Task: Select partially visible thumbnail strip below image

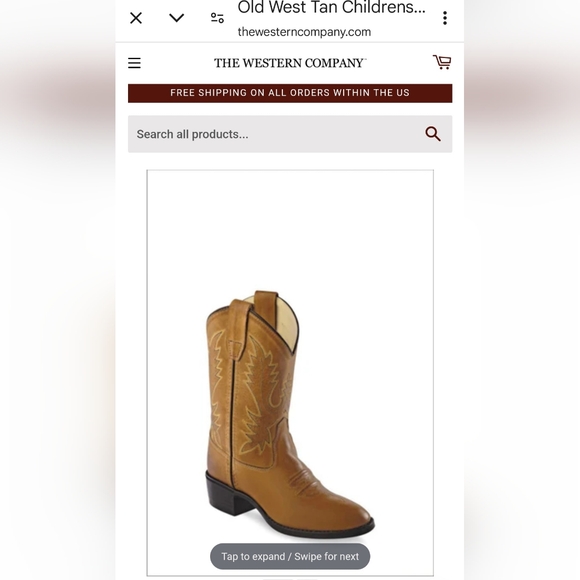Action: 290,578
